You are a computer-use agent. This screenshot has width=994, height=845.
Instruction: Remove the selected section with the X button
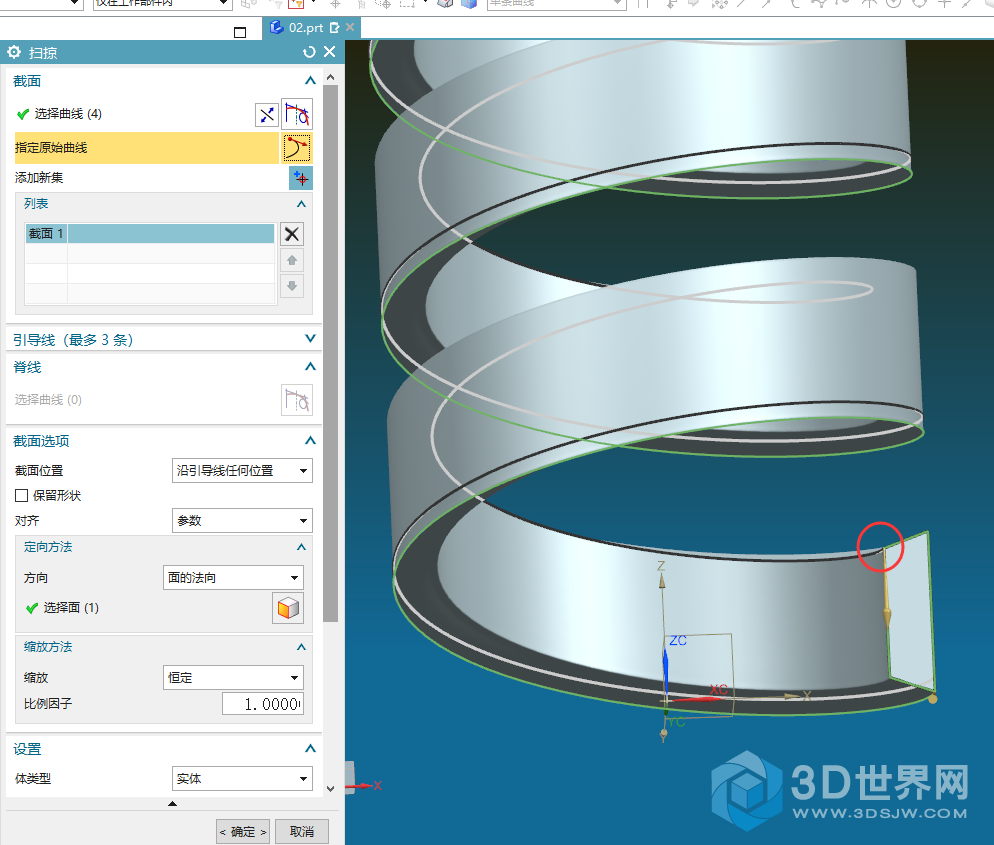292,234
